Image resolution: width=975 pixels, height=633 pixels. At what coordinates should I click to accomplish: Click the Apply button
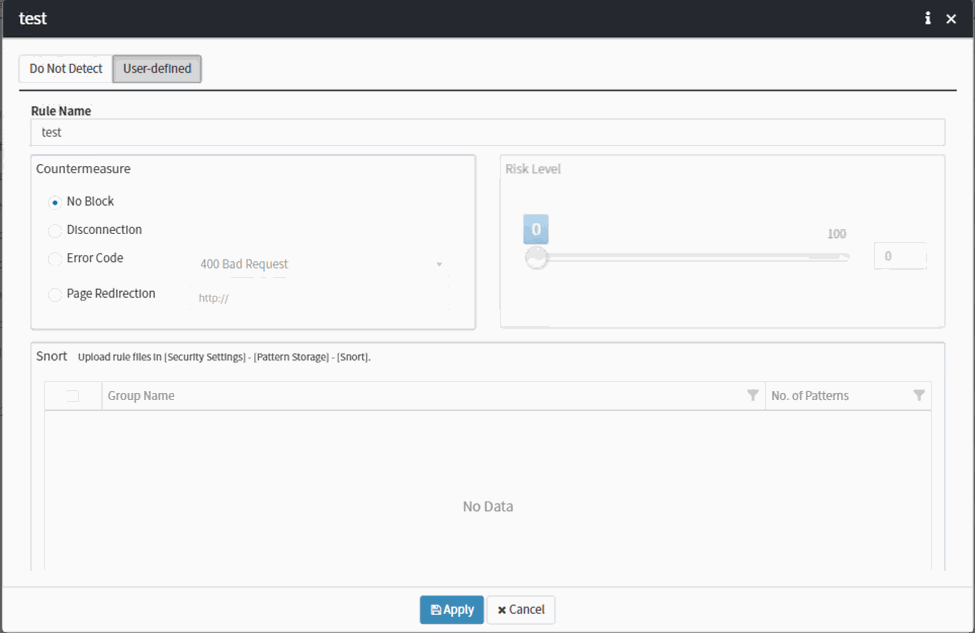(451, 610)
